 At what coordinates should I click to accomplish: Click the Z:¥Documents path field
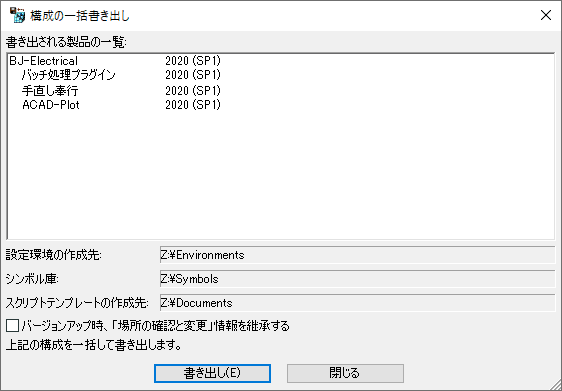tap(357, 303)
